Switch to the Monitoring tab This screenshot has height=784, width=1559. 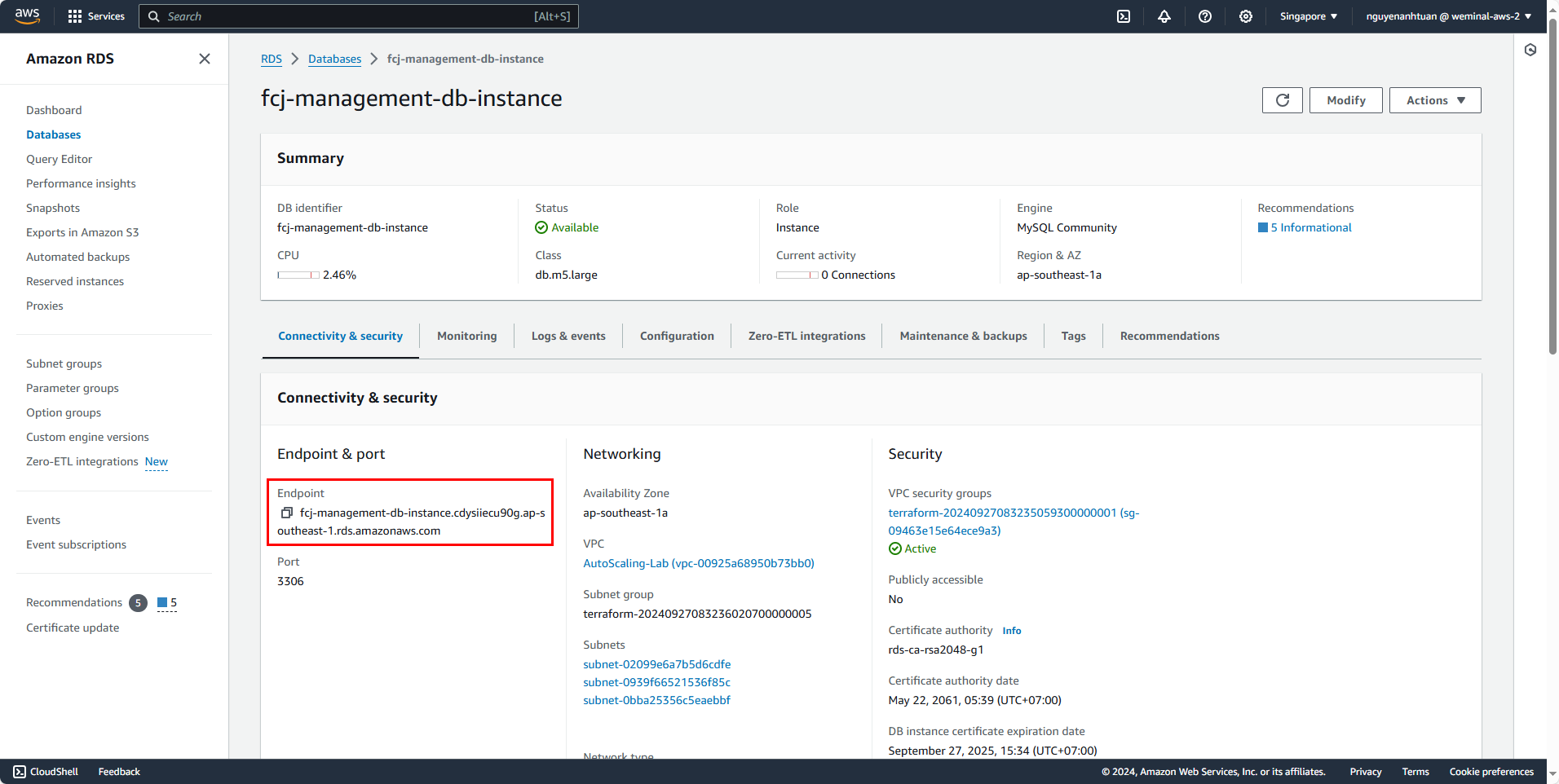(x=466, y=335)
